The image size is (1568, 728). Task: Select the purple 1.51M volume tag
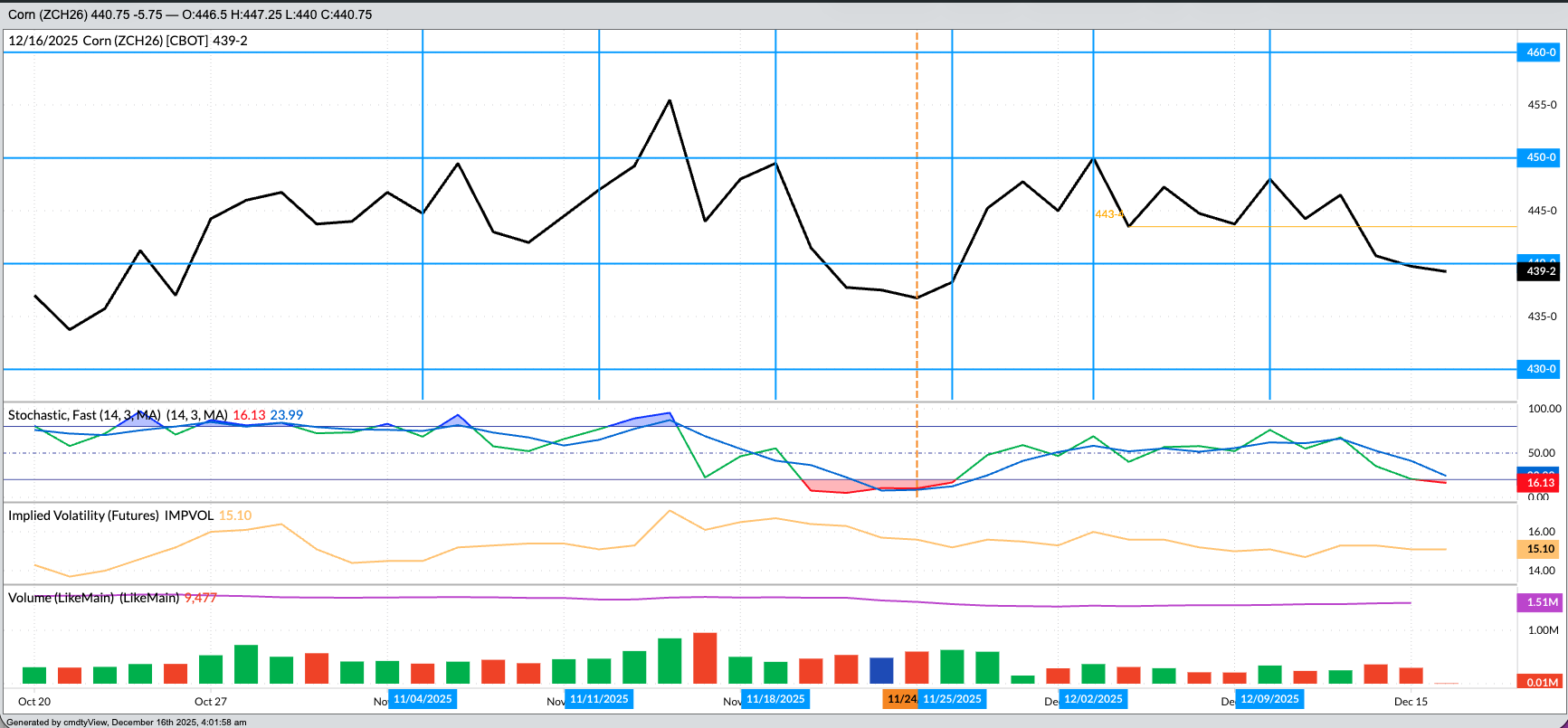pyautogui.click(x=1541, y=602)
